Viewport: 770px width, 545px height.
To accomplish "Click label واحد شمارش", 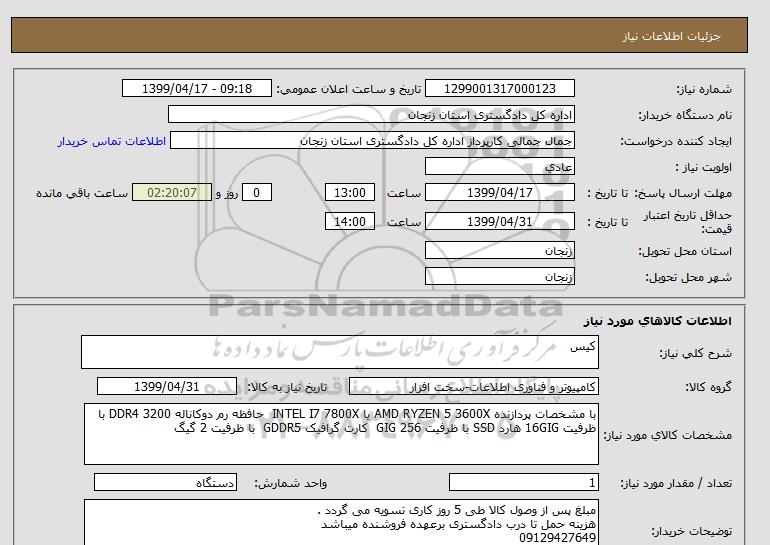I will pos(291,484).
